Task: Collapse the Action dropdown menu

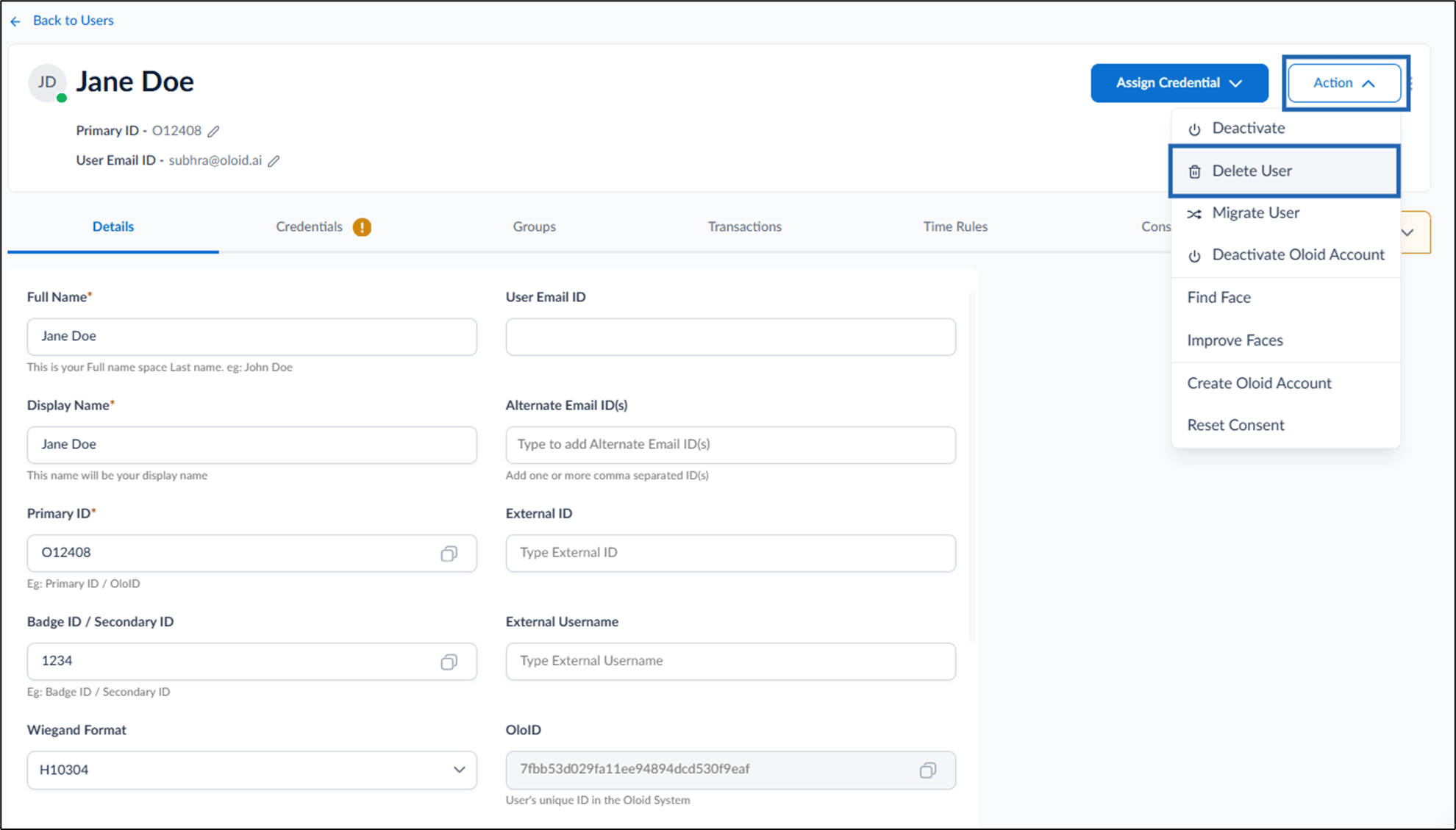Action: 1344,83
